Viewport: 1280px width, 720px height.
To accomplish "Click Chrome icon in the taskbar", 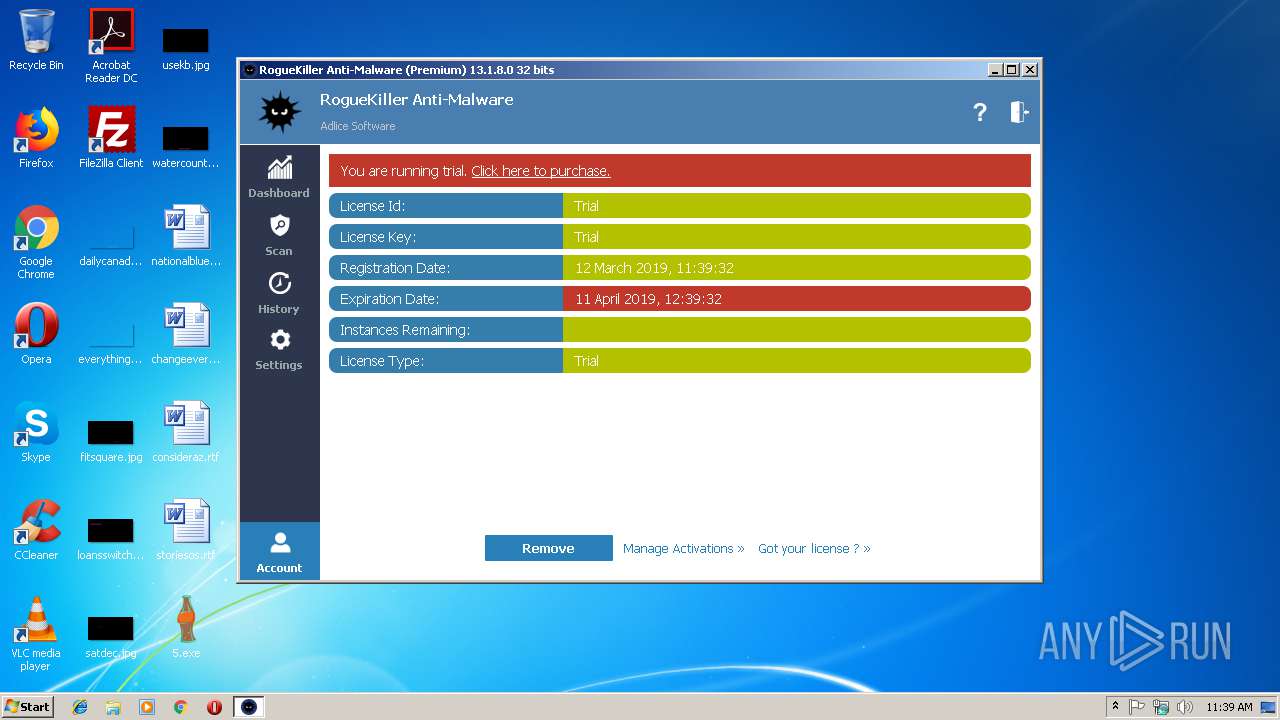I will coord(181,707).
